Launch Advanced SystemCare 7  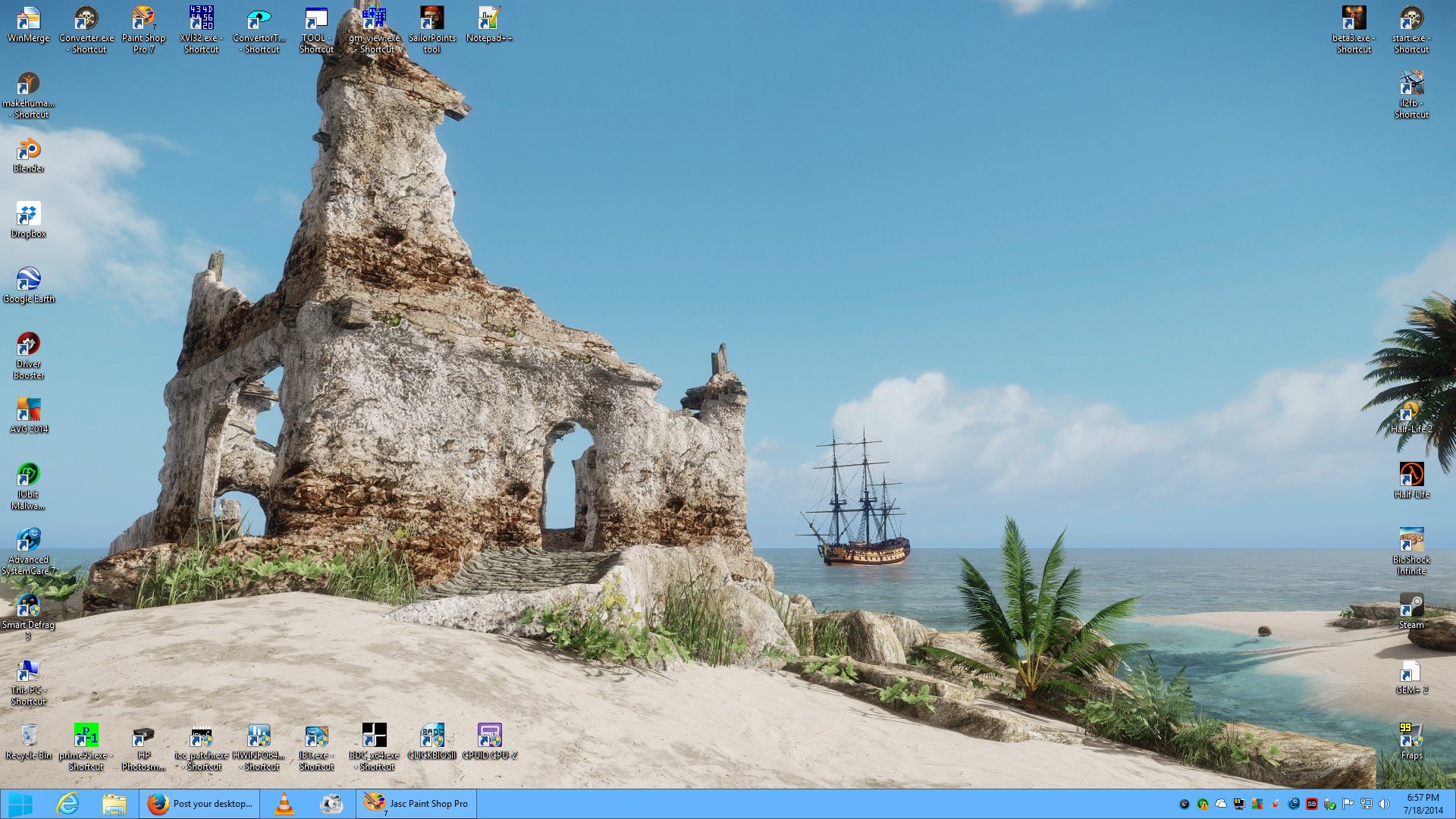[x=28, y=552]
